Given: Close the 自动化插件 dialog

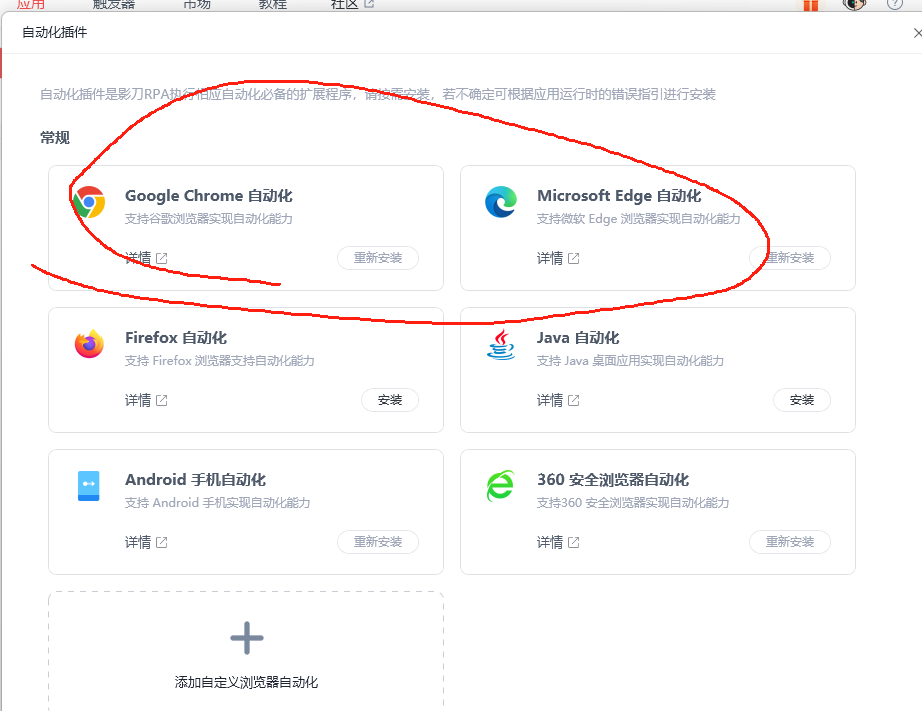Looking at the screenshot, I should pyautogui.click(x=917, y=33).
